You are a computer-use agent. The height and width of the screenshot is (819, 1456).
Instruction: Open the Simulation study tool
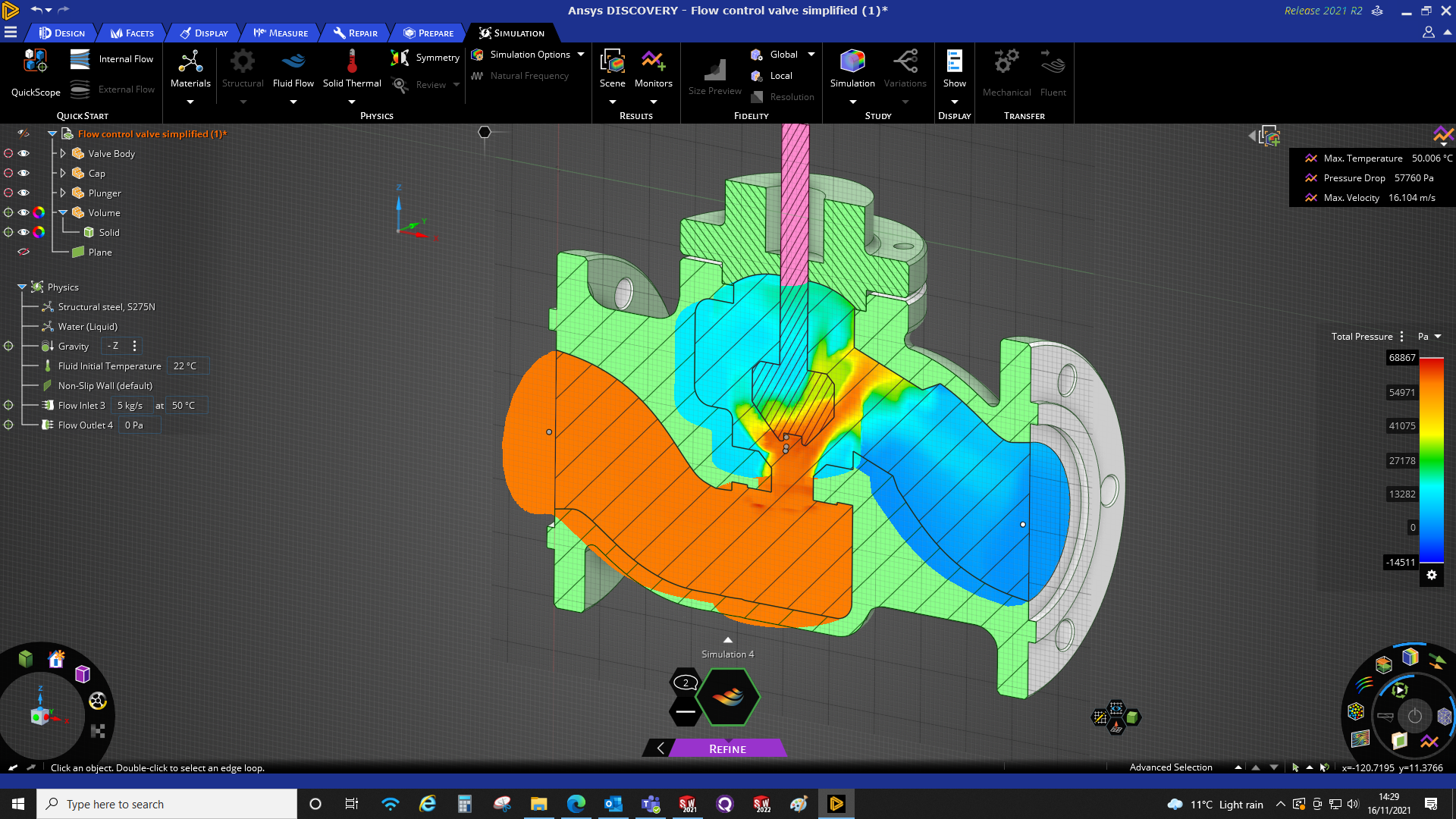coord(852,70)
